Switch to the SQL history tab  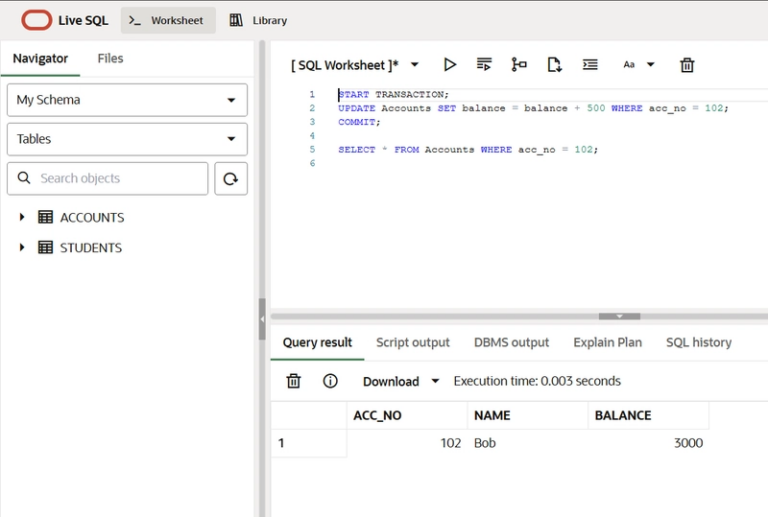(x=698, y=342)
